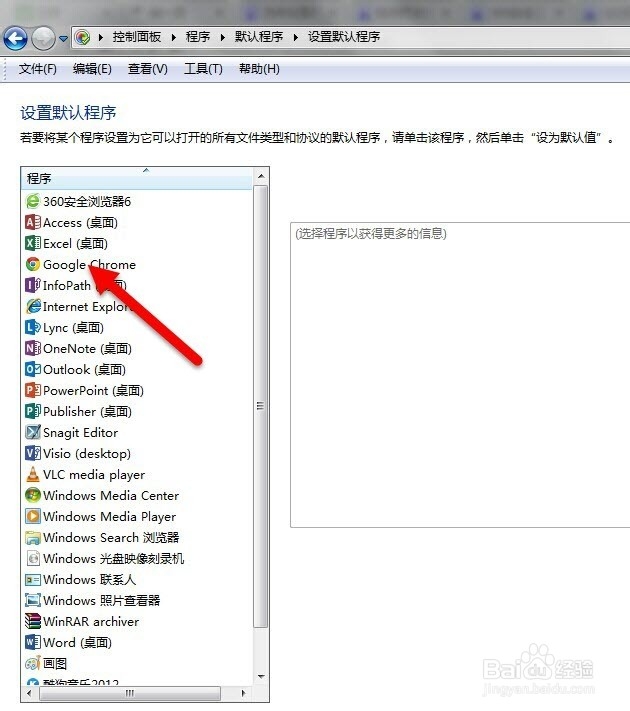Click 设置默认程序 breadcrumb item
Image resolution: width=630 pixels, height=711 pixels.
(344, 37)
